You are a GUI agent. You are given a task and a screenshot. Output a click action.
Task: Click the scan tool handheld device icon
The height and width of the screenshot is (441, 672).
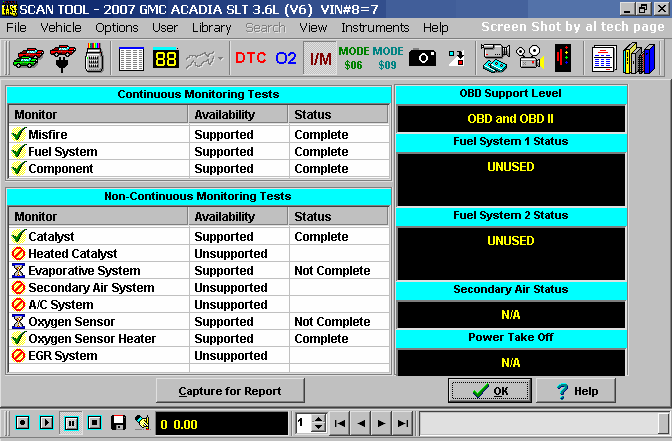tap(94, 58)
